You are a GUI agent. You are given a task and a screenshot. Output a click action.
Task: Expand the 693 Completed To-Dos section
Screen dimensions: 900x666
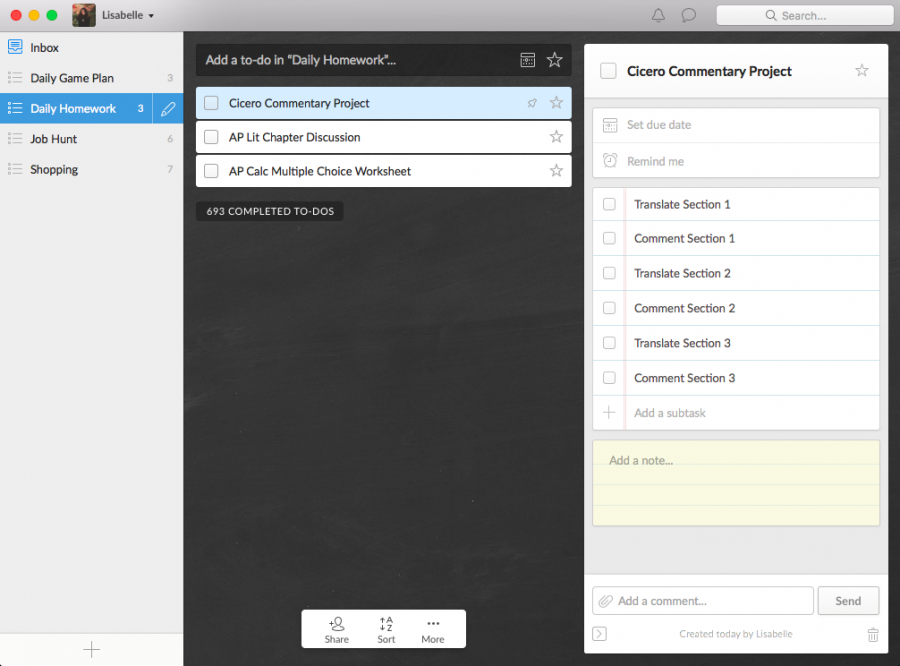coord(270,211)
